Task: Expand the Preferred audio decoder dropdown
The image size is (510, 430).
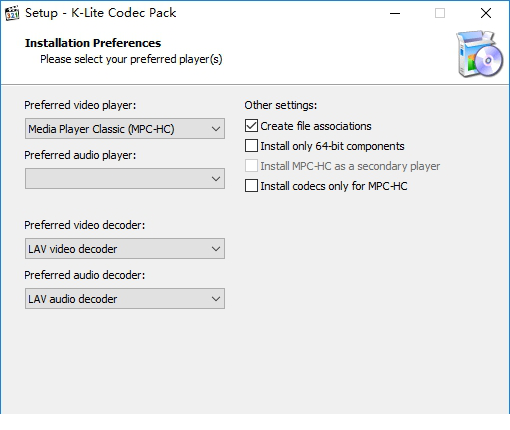Action: (x=125, y=299)
